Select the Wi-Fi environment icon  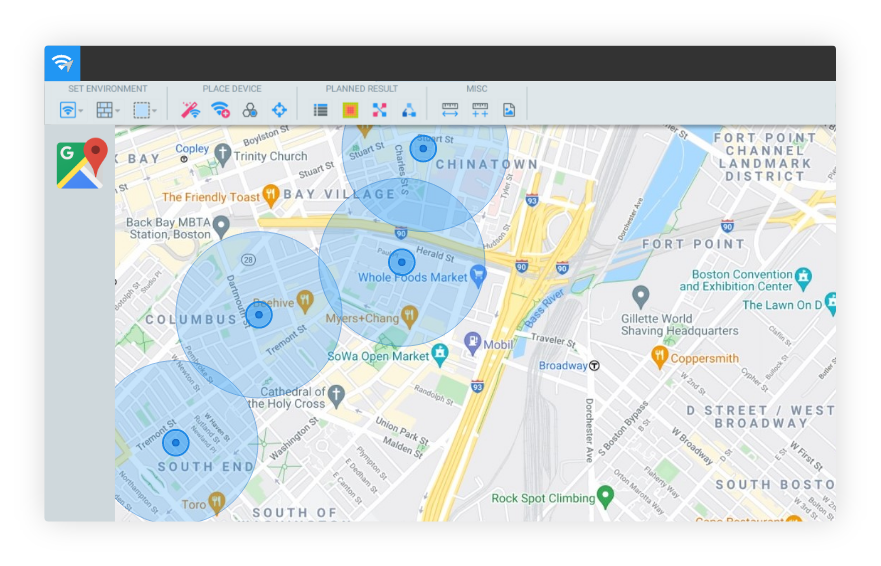[x=67, y=110]
